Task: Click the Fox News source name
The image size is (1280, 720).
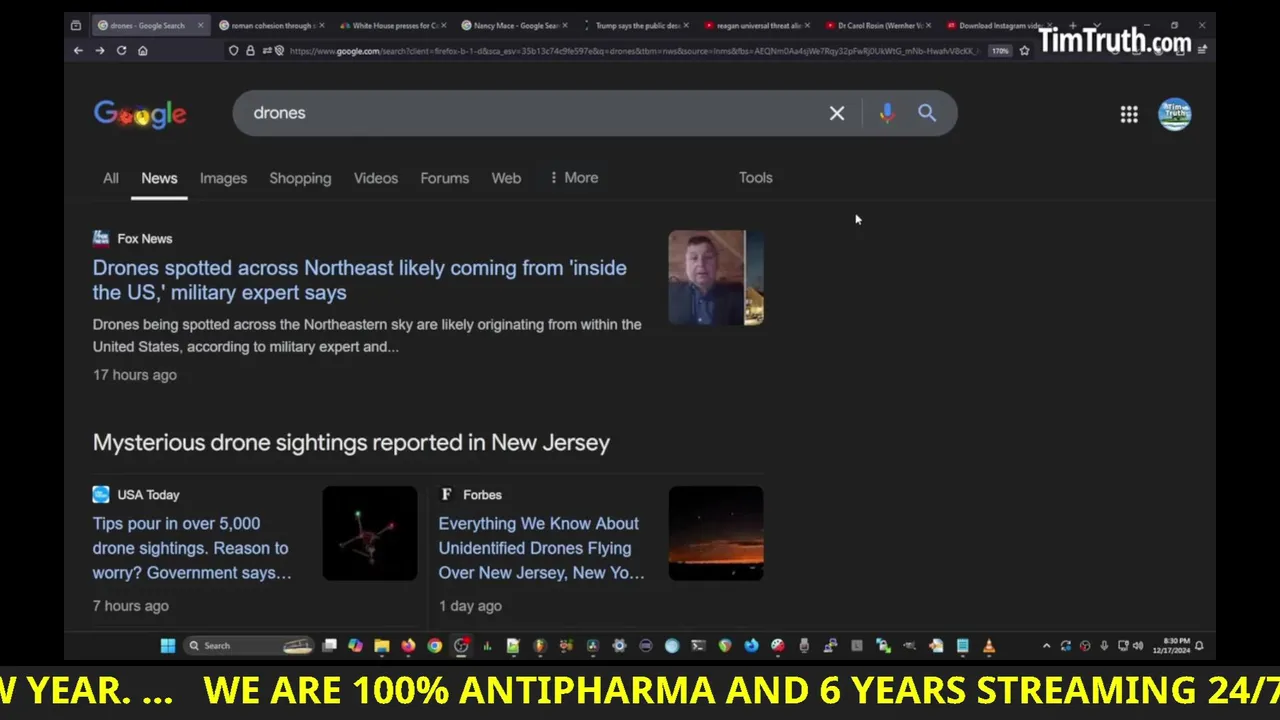Action: 145,238
